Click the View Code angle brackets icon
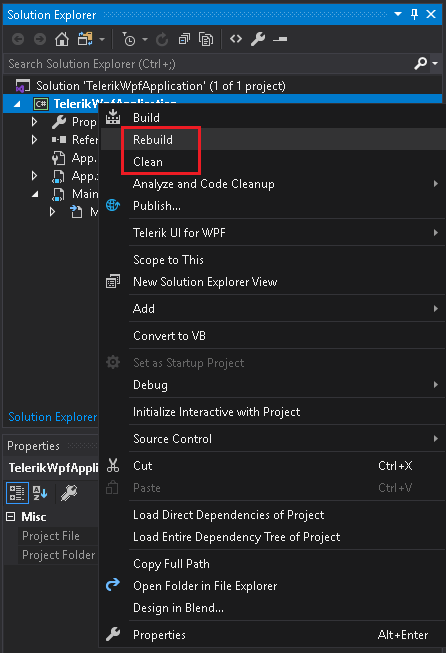 pyautogui.click(x=236, y=39)
